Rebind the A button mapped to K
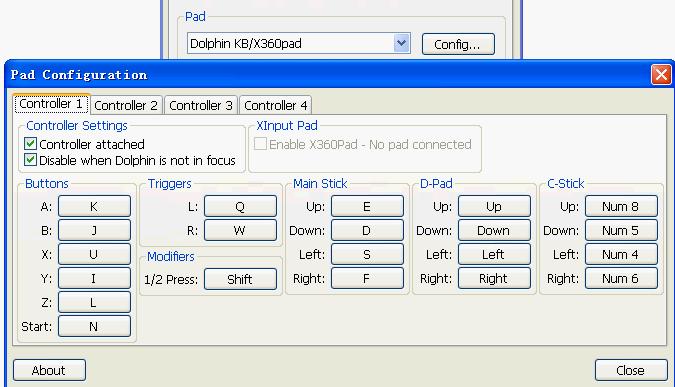 click(94, 206)
